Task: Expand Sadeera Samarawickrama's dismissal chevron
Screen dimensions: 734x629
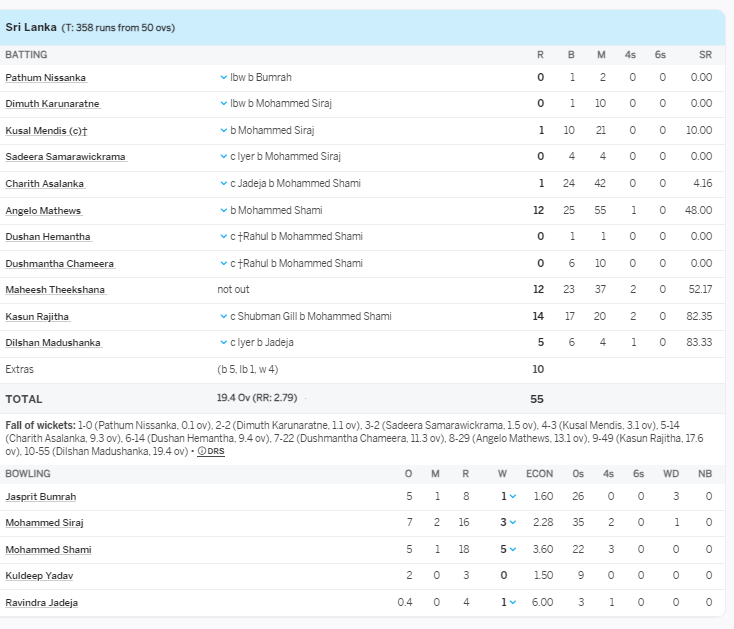Action: click(223, 157)
